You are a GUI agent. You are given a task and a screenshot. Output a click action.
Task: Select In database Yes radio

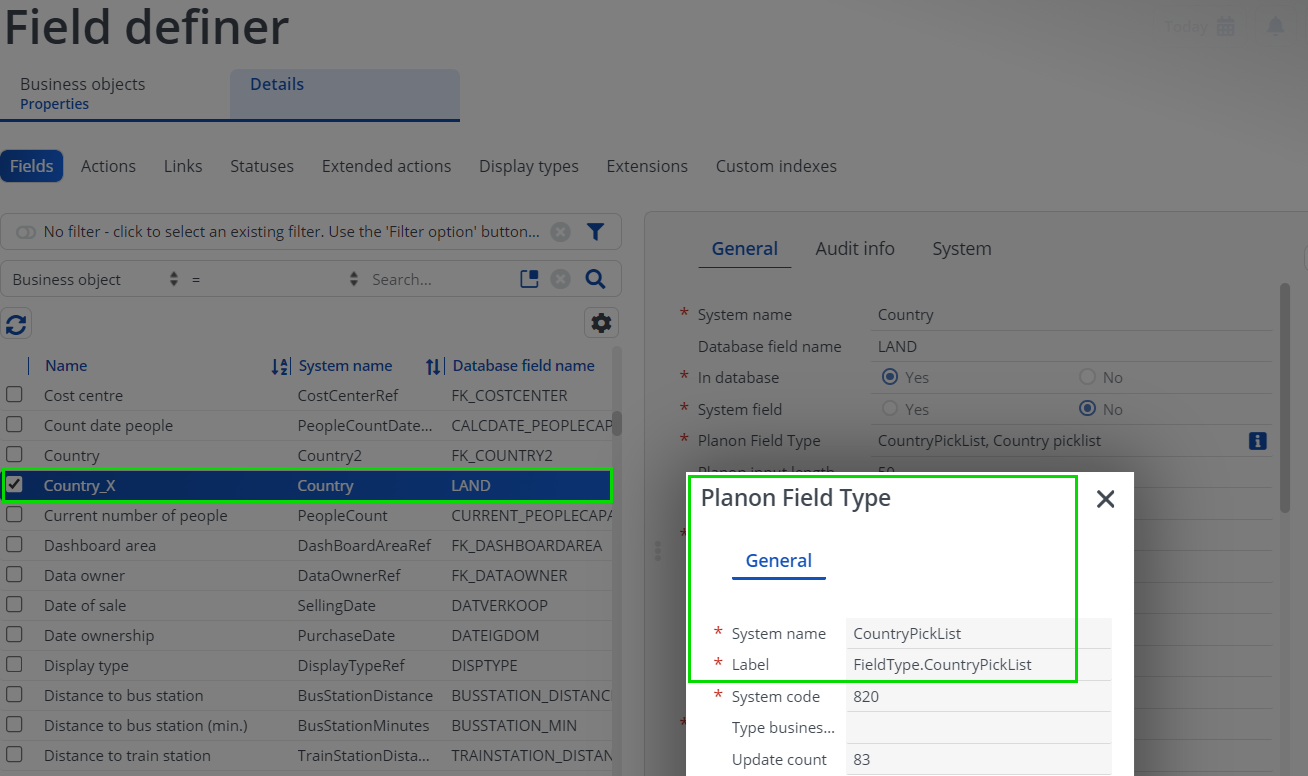890,377
